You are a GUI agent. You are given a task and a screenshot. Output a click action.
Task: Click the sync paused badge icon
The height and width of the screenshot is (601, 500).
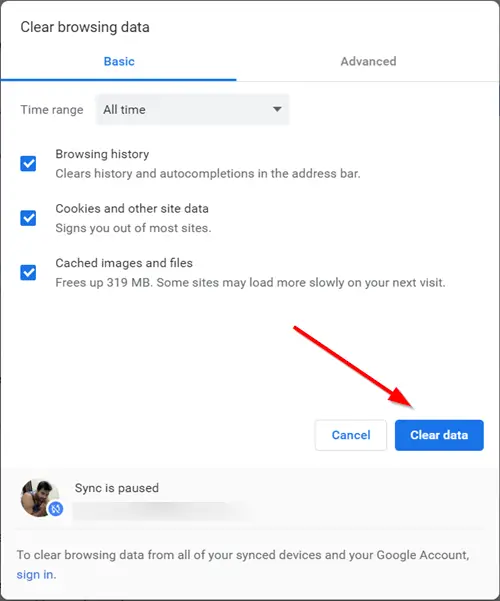pos(56,509)
